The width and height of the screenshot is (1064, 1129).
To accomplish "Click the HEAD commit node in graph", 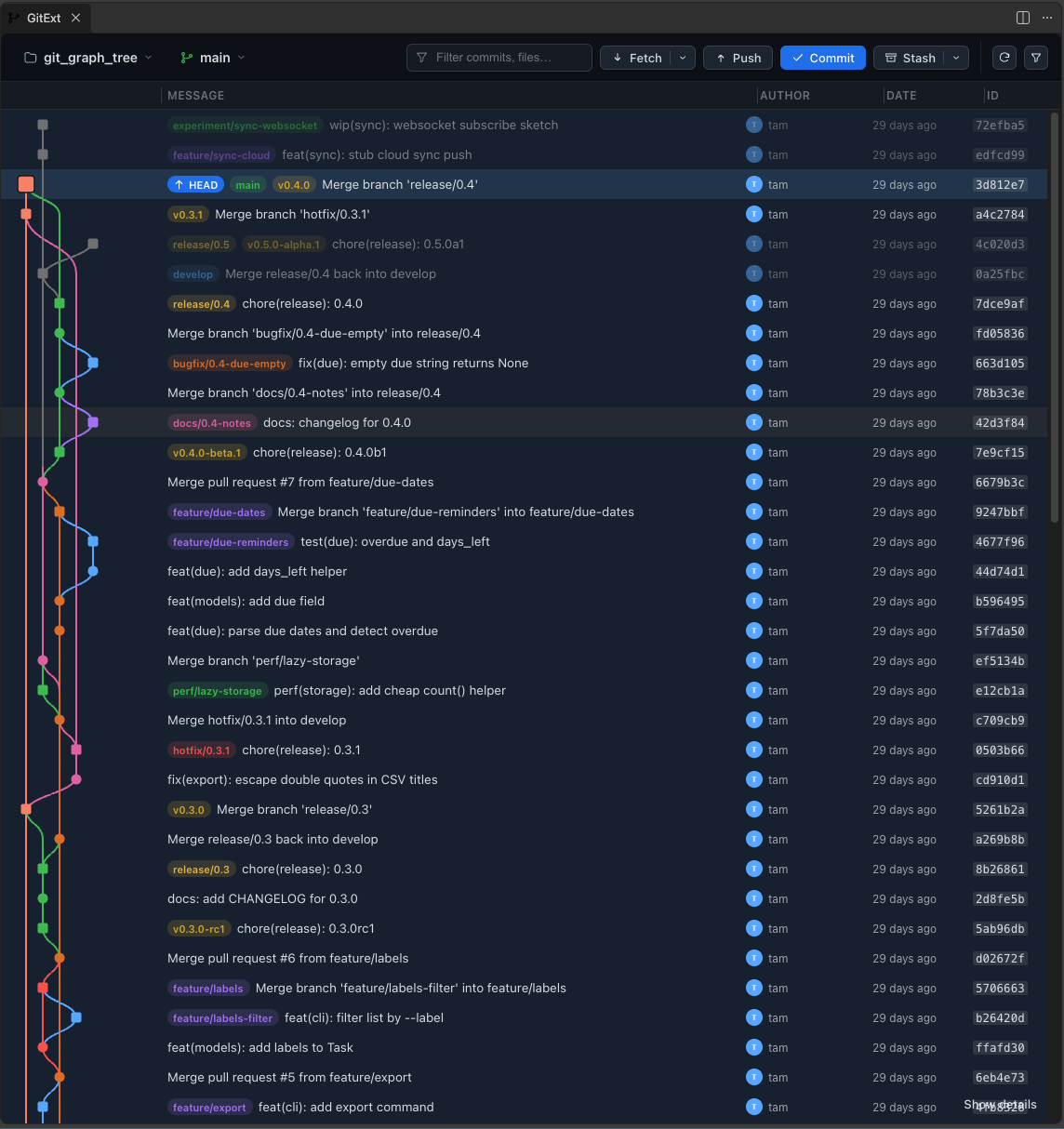I will pyautogui.click(x=26, y=184).
